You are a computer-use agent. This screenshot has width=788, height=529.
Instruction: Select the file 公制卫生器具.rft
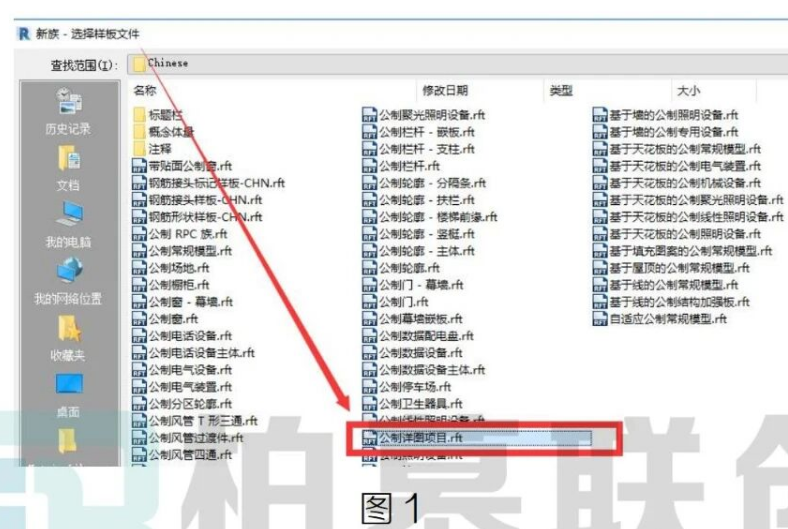413,404
